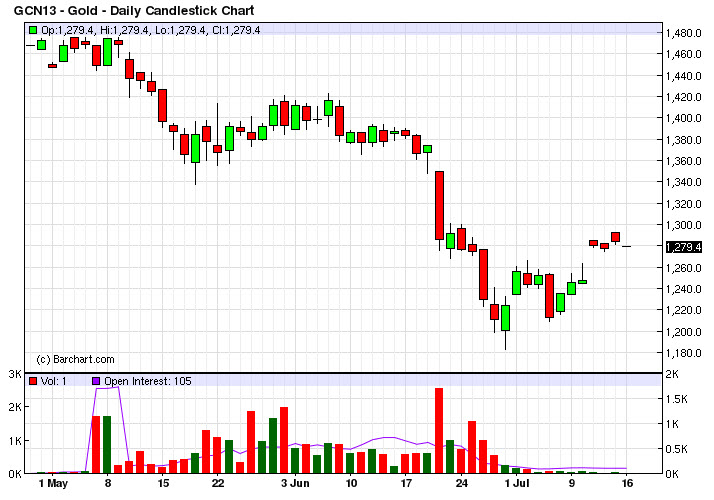Click the "Vol: 1" label
Screen dimensions: 714x500
point(53,381)
